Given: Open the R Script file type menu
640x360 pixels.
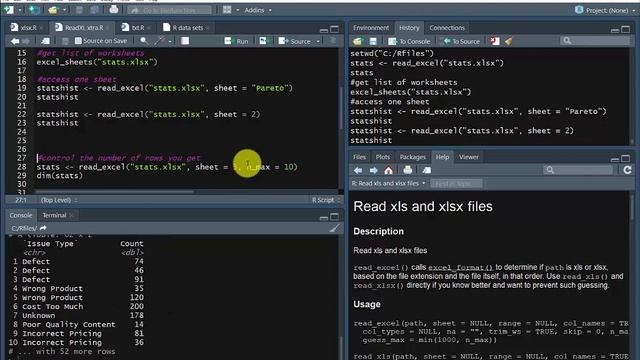Looking at the screenshot, I should pos(326,200).
